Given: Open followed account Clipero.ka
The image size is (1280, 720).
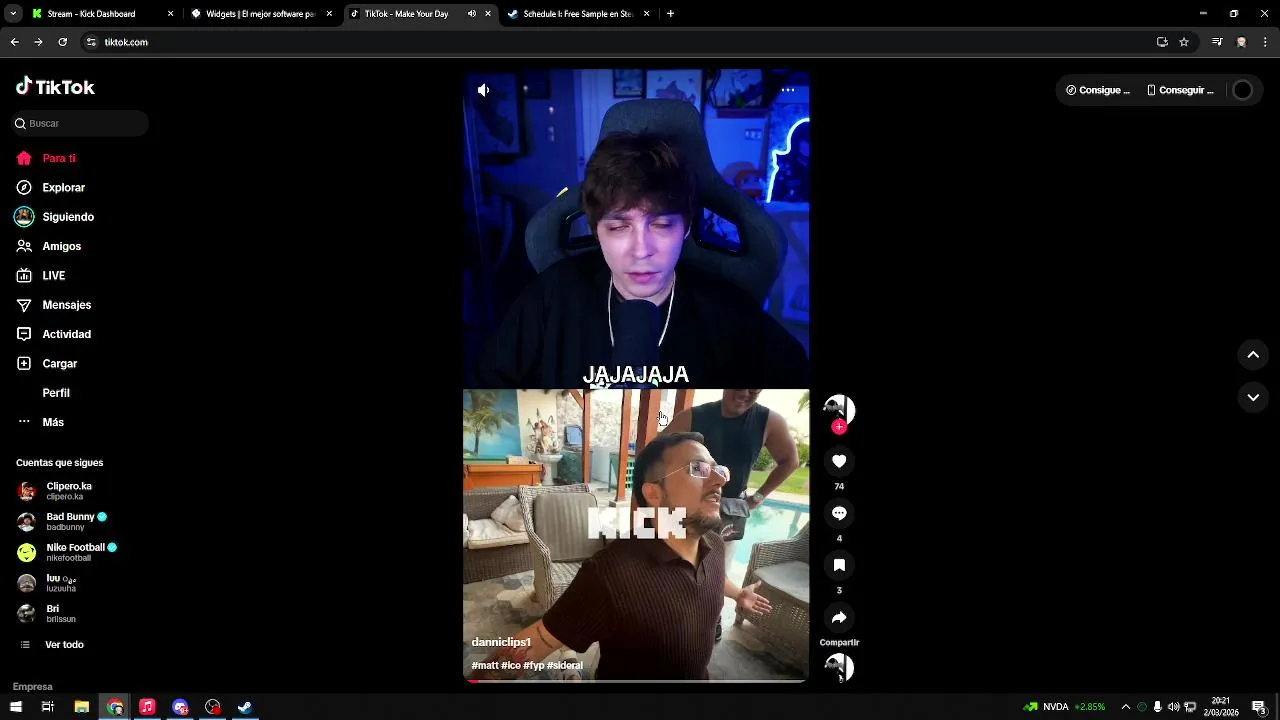Looking at the screenshot, I should tap(55, 491).
